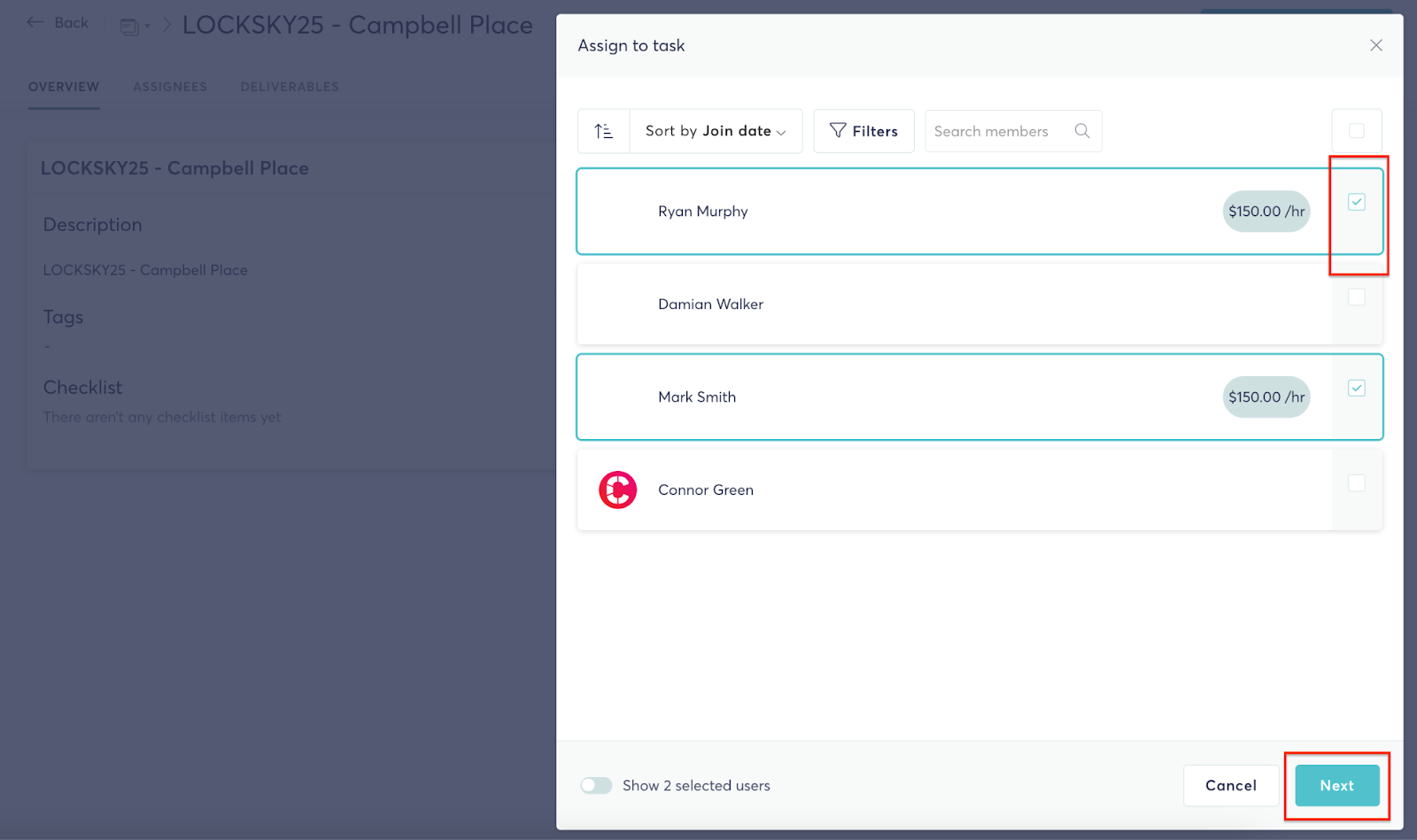Click the task type icon near title
The image size is (1417, 840).
(130, 27)
